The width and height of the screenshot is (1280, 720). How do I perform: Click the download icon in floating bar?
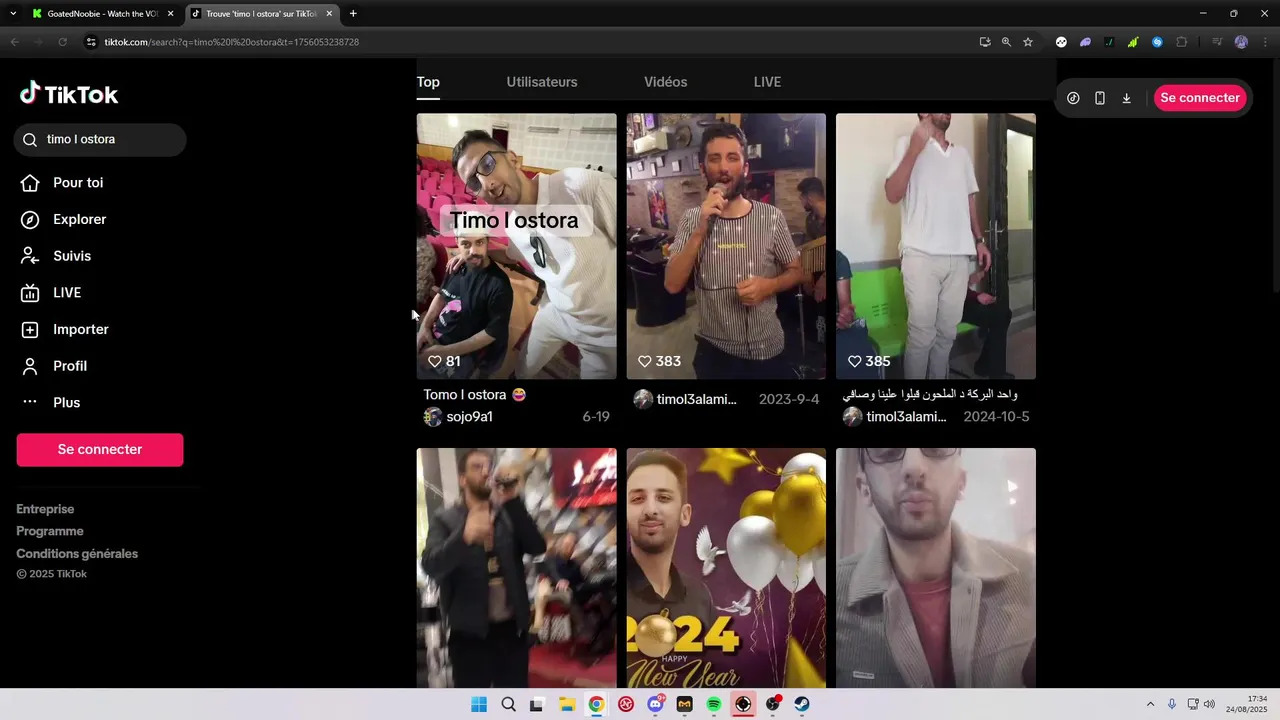(x=1126, y=98)
